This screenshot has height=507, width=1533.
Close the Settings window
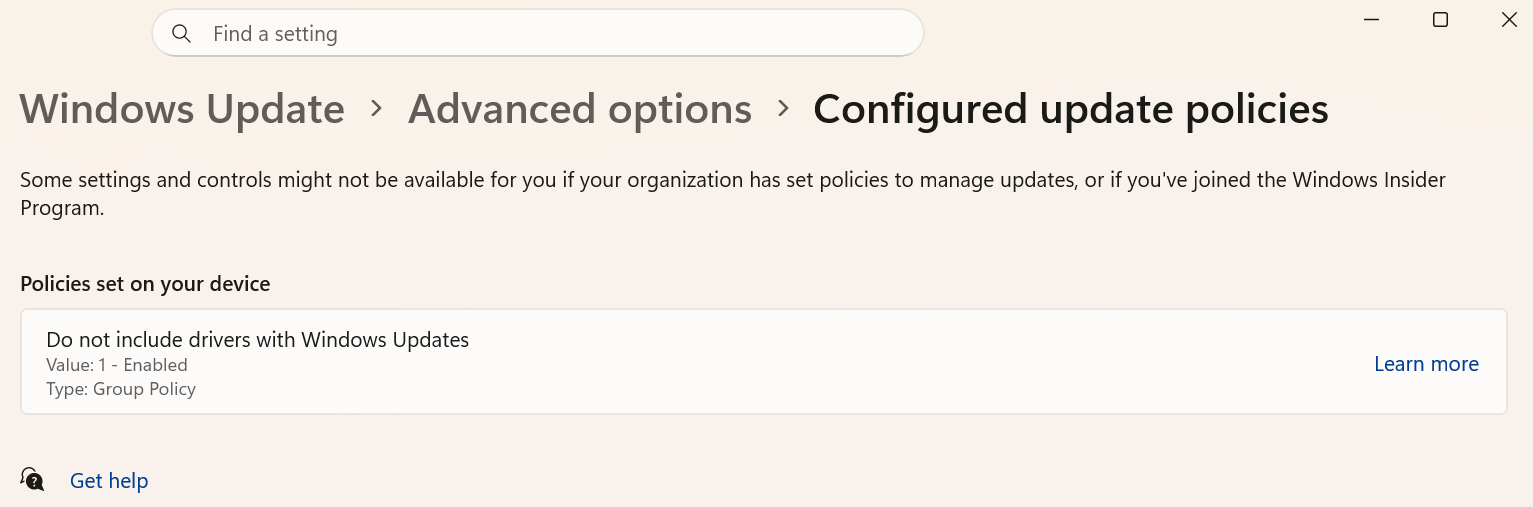[1508, 19]
